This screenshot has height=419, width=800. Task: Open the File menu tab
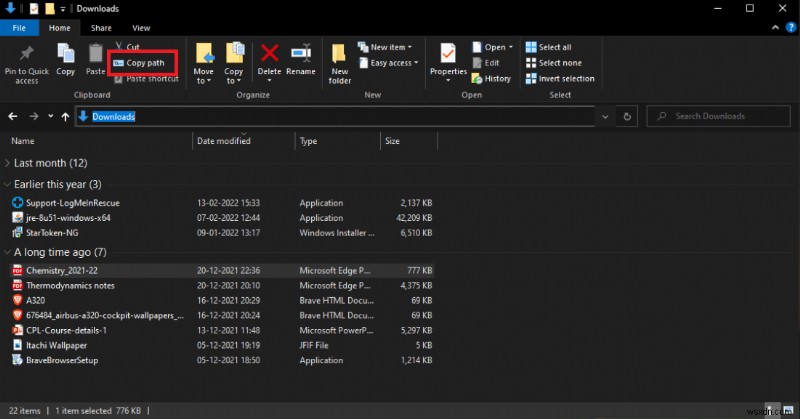point(19,28)
